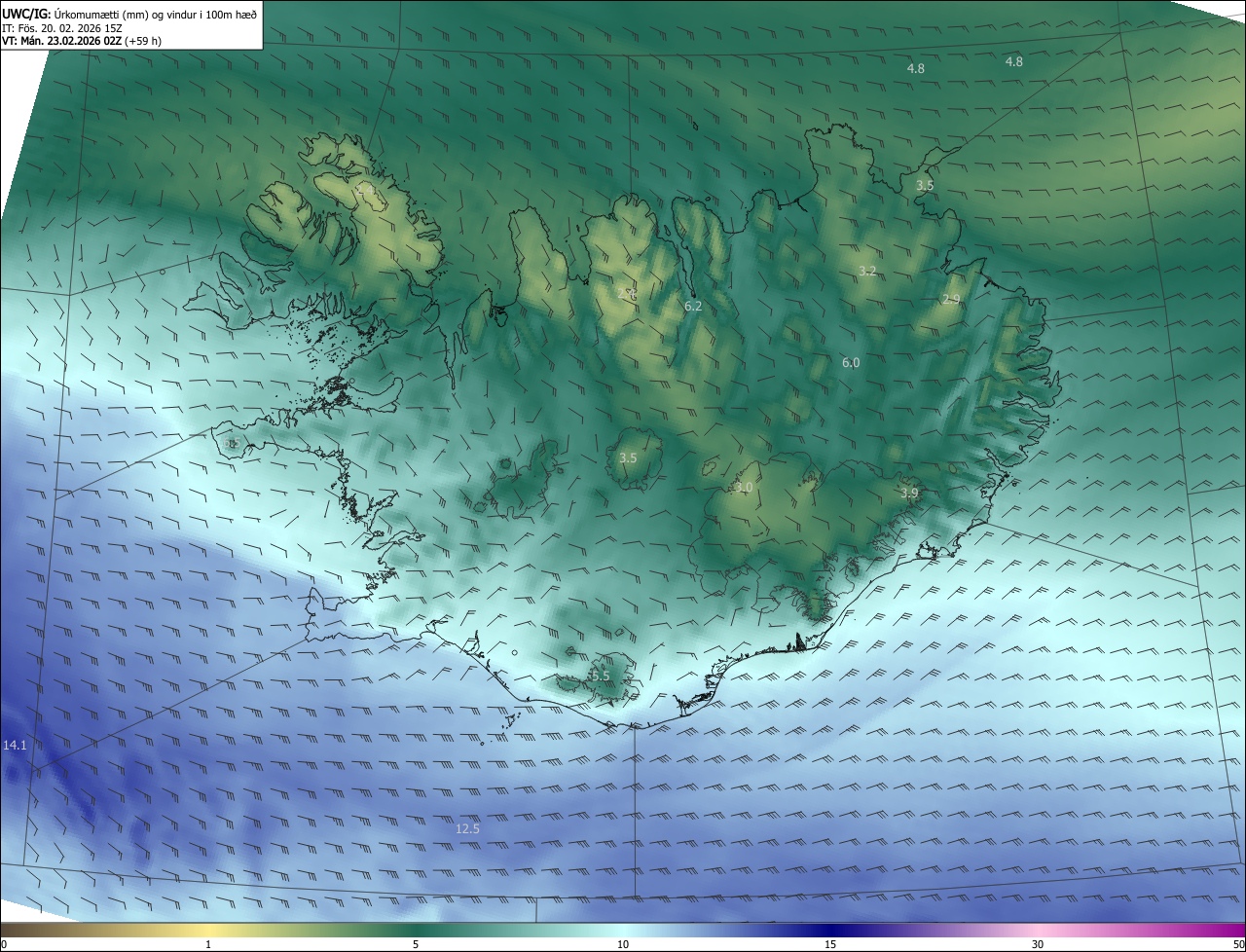Screen dimensions: 1246x952
Task: Click the 3.0 value on Vatnajökull ice cap
Action: (x=744, y=487)
